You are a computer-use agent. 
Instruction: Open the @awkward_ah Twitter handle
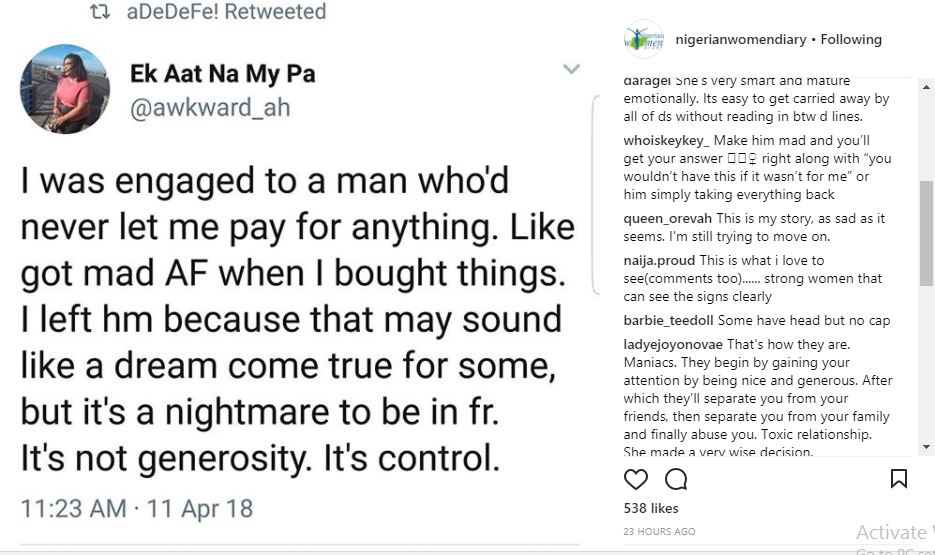pyautogui.click(x=210, y=107)
